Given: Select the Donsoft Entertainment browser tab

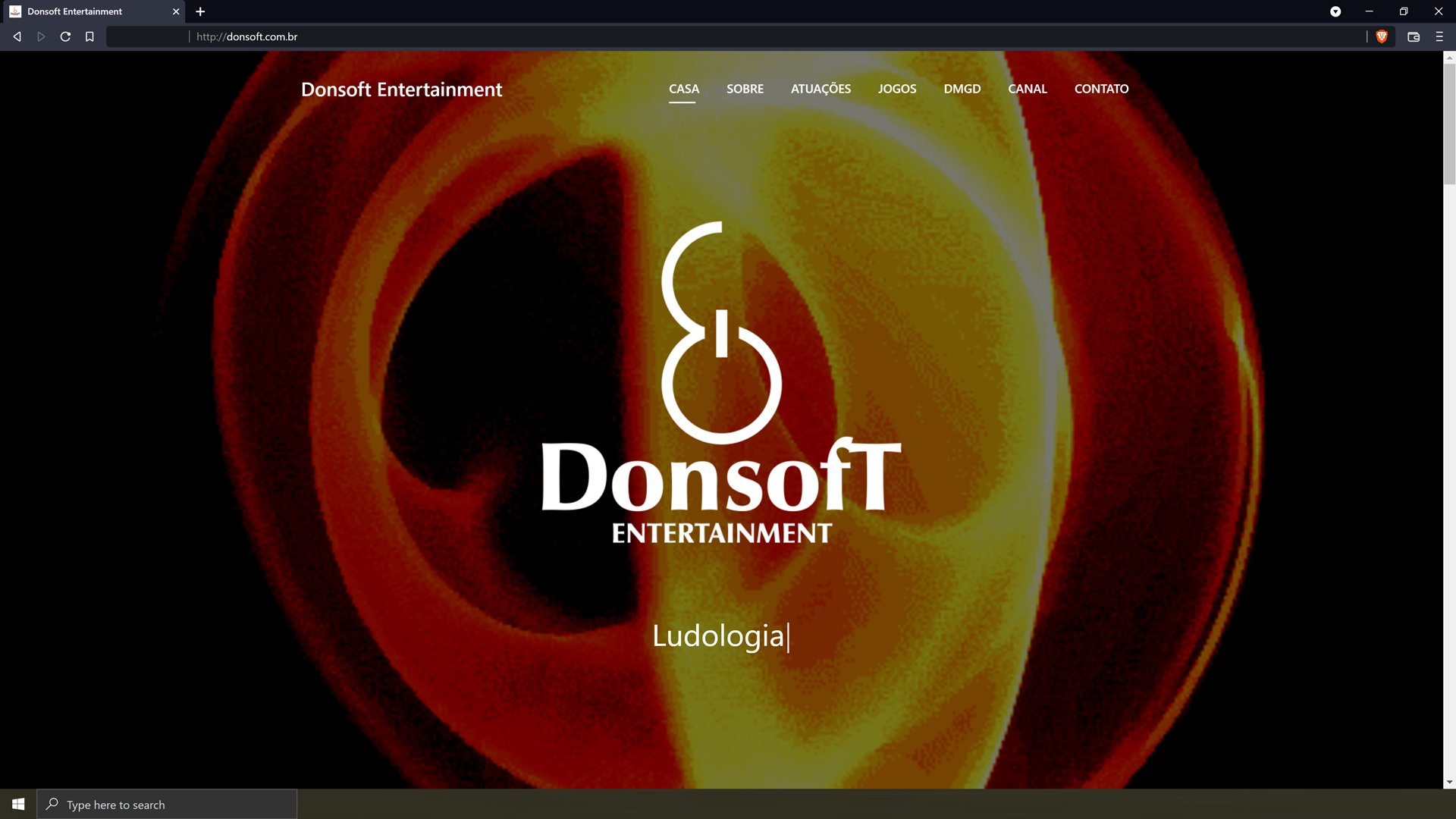Looking at the screenshot, I should [93, 11].
